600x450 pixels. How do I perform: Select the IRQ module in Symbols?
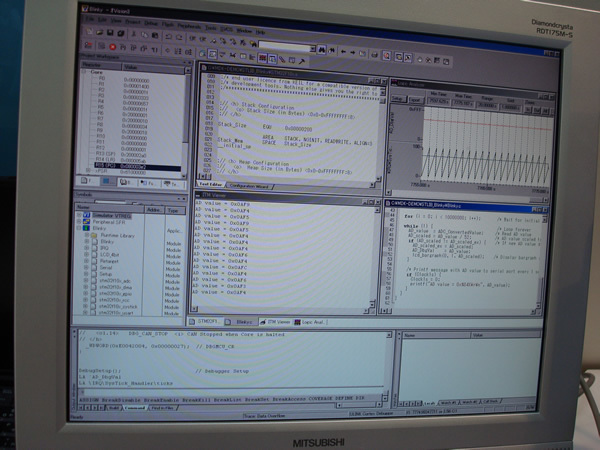click(104, 248)
